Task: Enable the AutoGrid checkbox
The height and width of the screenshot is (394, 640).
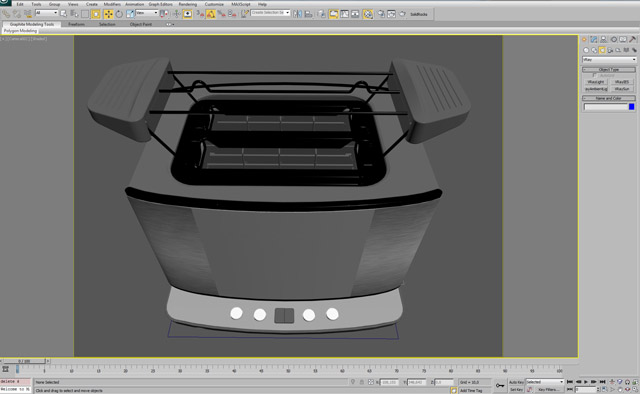Action: [594, 75]
